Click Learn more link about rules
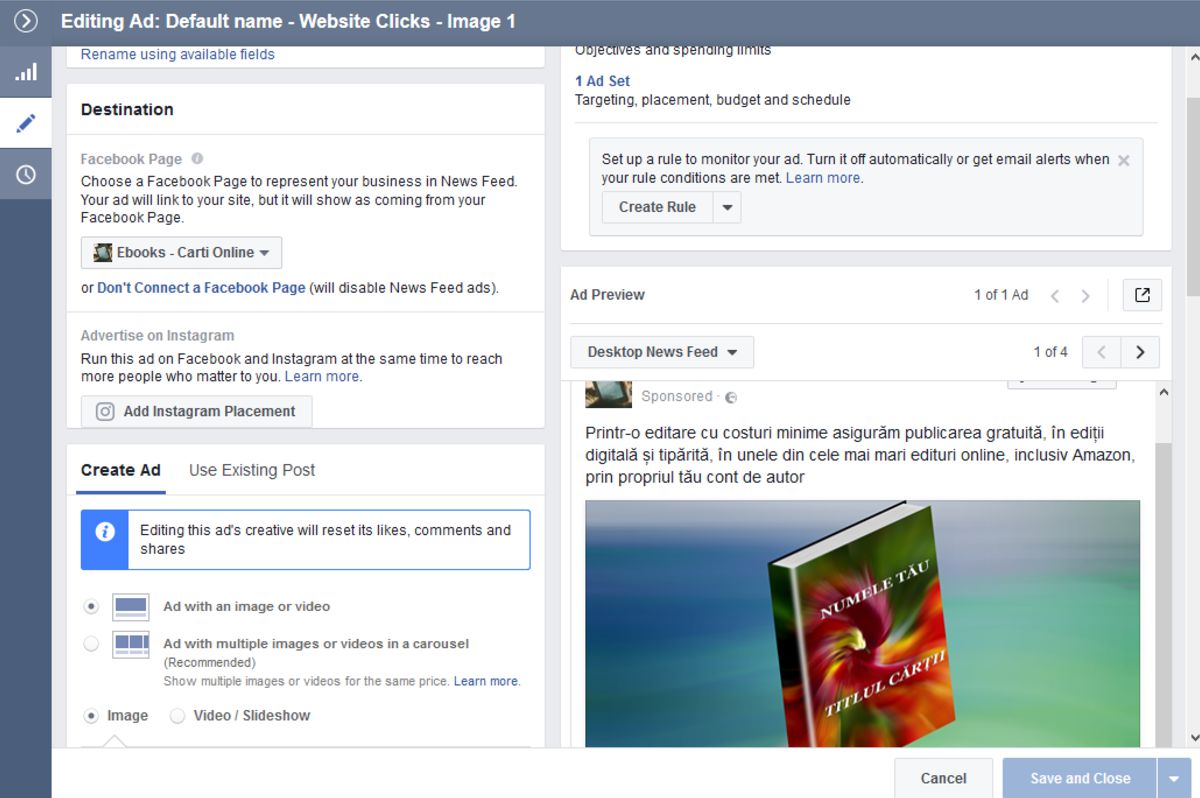Screen dimensions: 1200x798 (824, 178)
